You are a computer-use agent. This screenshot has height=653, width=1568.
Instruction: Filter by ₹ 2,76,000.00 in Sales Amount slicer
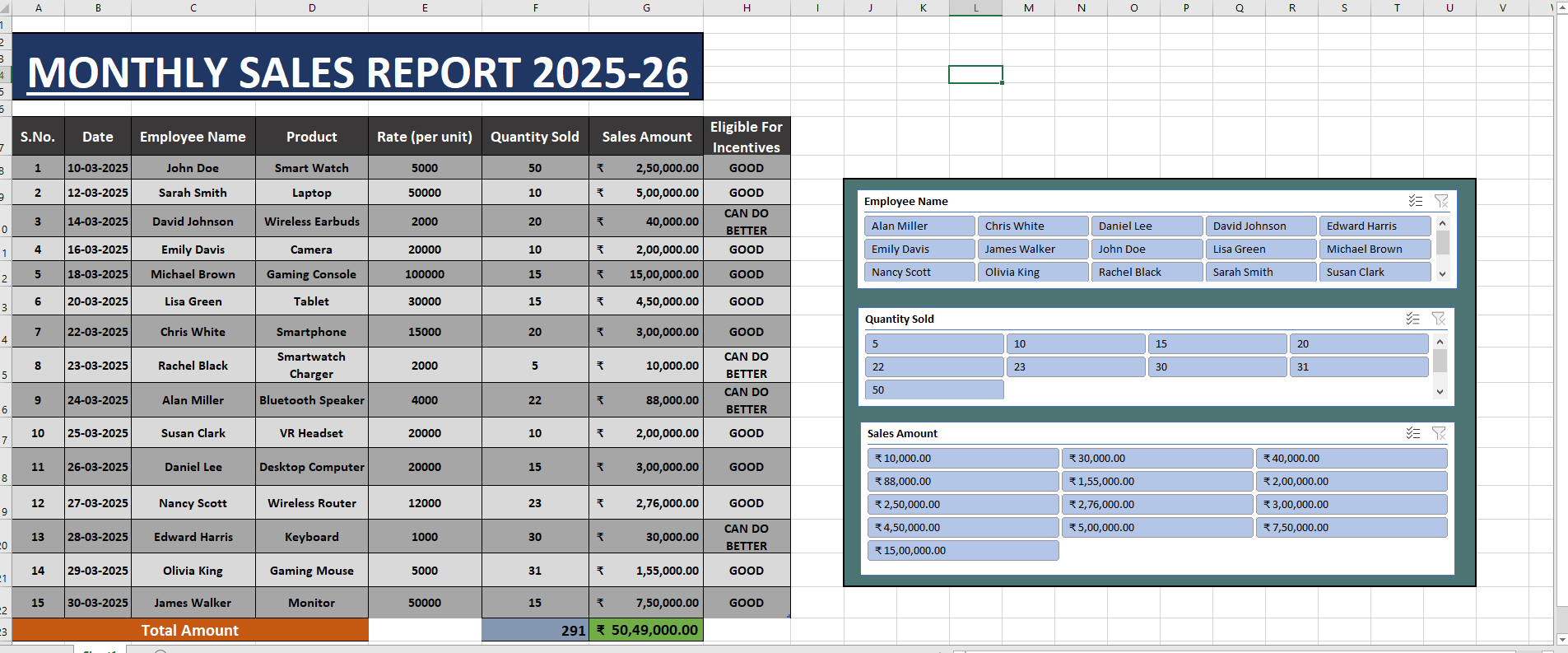click(1156, 504)
